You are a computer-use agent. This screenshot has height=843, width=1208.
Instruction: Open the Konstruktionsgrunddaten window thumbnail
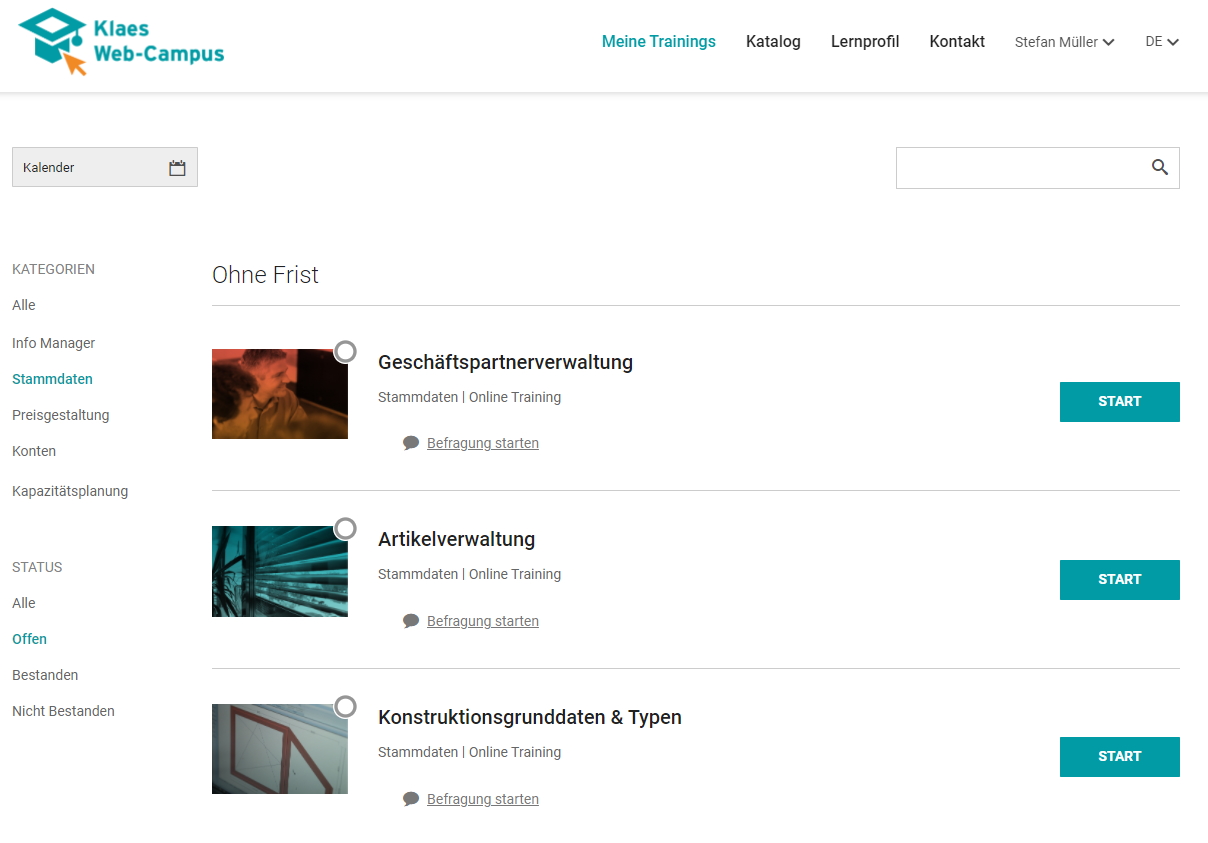tap(280, 749)
